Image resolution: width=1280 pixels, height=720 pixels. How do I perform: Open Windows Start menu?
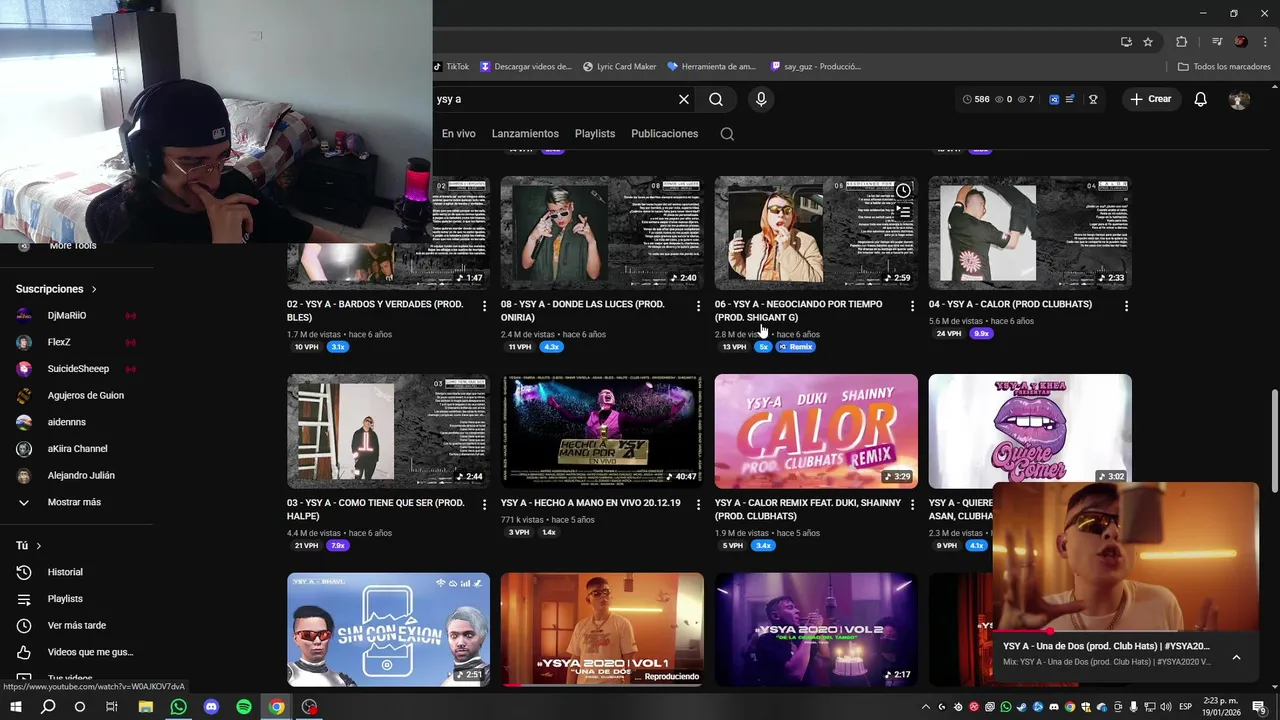click(16, 707)
